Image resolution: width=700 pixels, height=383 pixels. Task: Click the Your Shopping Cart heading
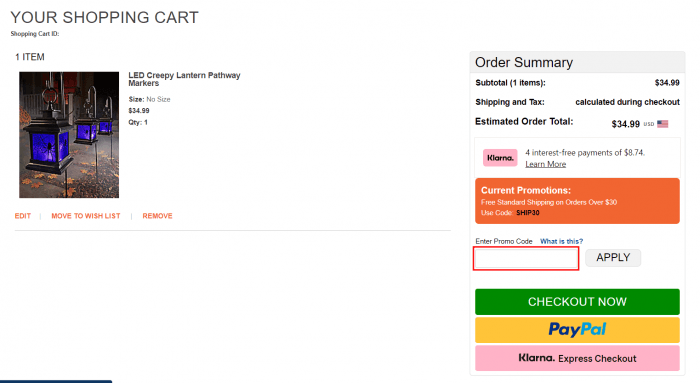pos(104,17)
